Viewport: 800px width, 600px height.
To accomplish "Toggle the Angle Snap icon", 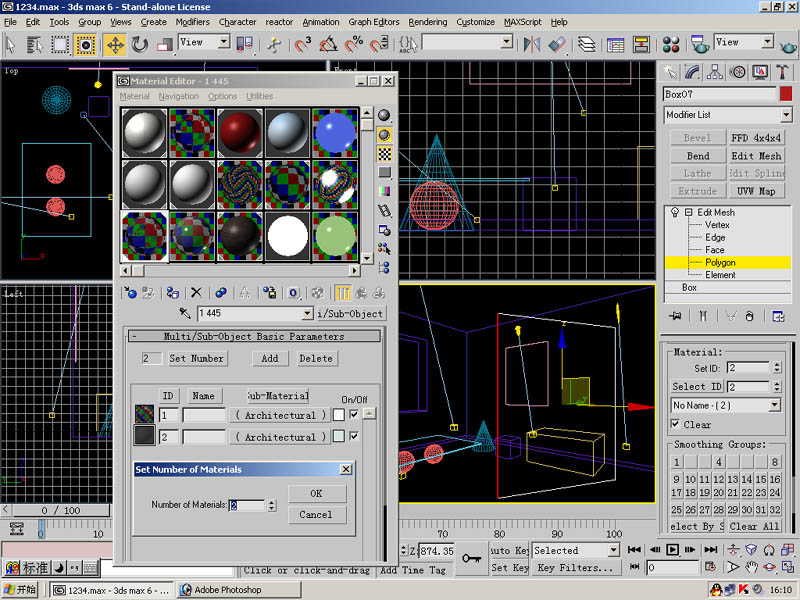I will point(328,45).
